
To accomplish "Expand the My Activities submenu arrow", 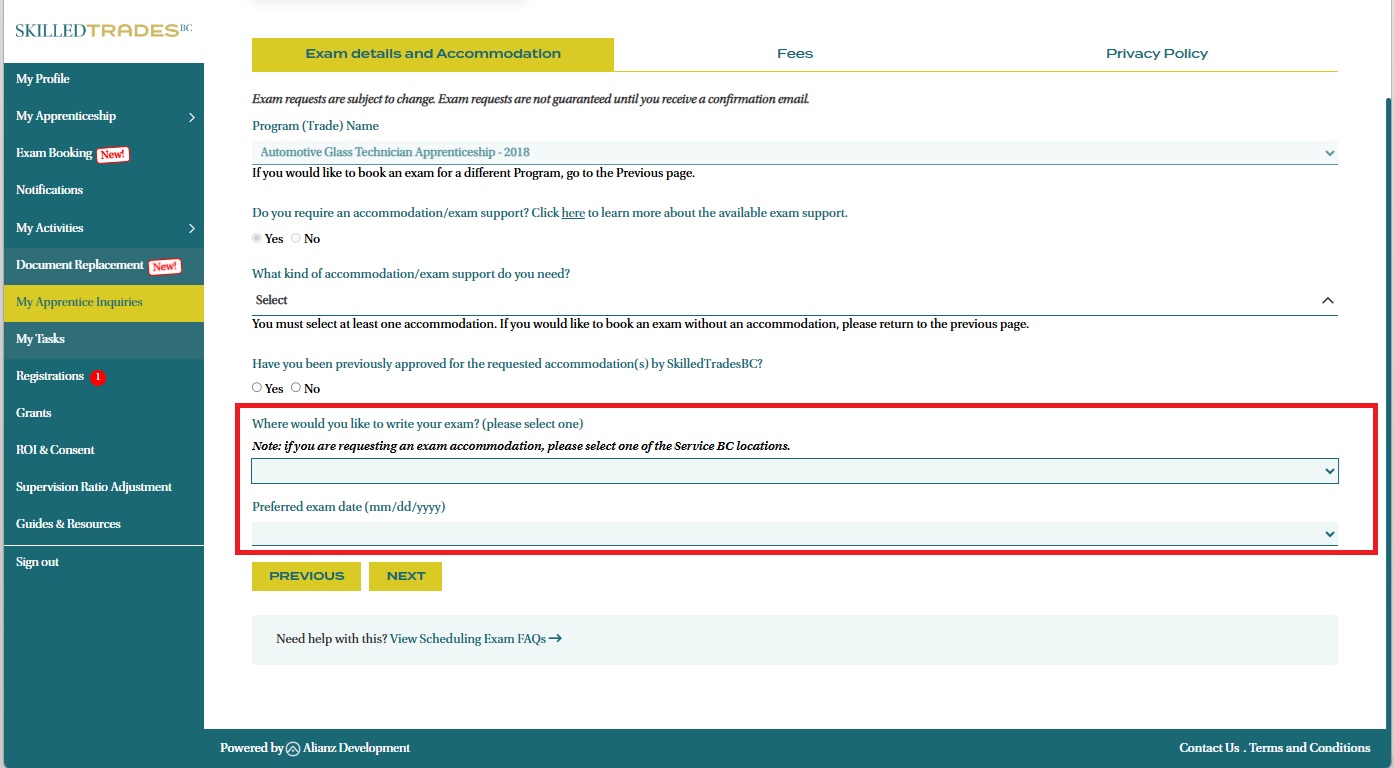I will pos(191,229).
